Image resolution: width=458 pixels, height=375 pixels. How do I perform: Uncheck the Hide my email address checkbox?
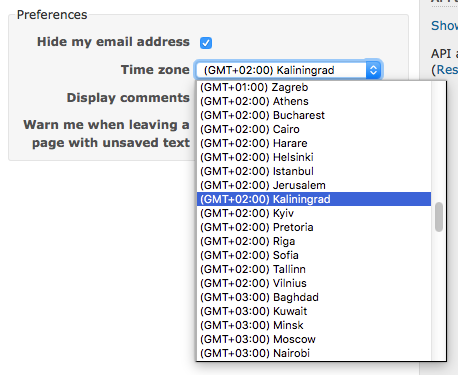(206, 43)
